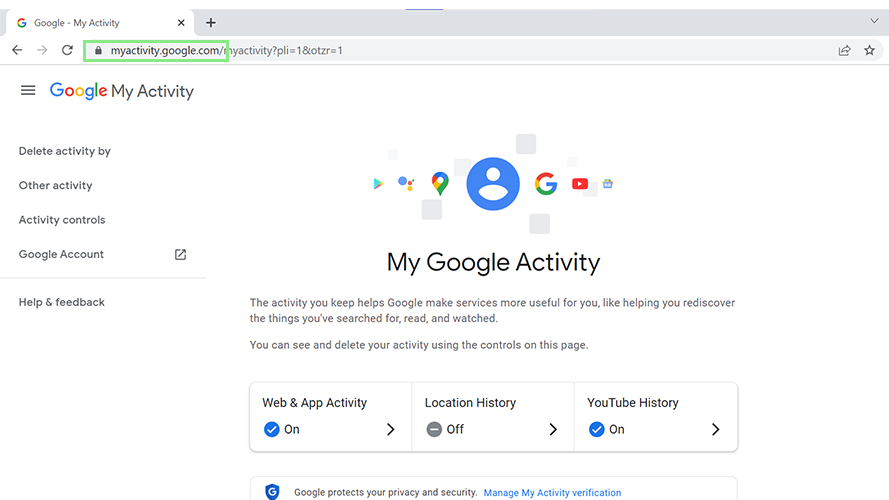889x500 pixels.
Task: Open Google Account in sidebar
Action: coord(61,255)
